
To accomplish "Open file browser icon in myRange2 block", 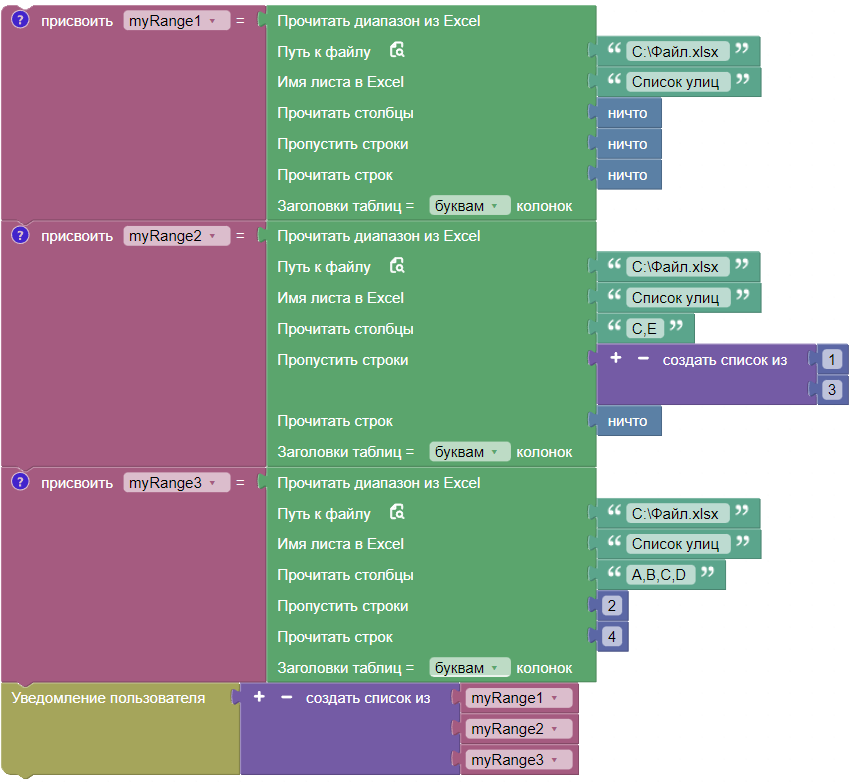I will [397, 266].
